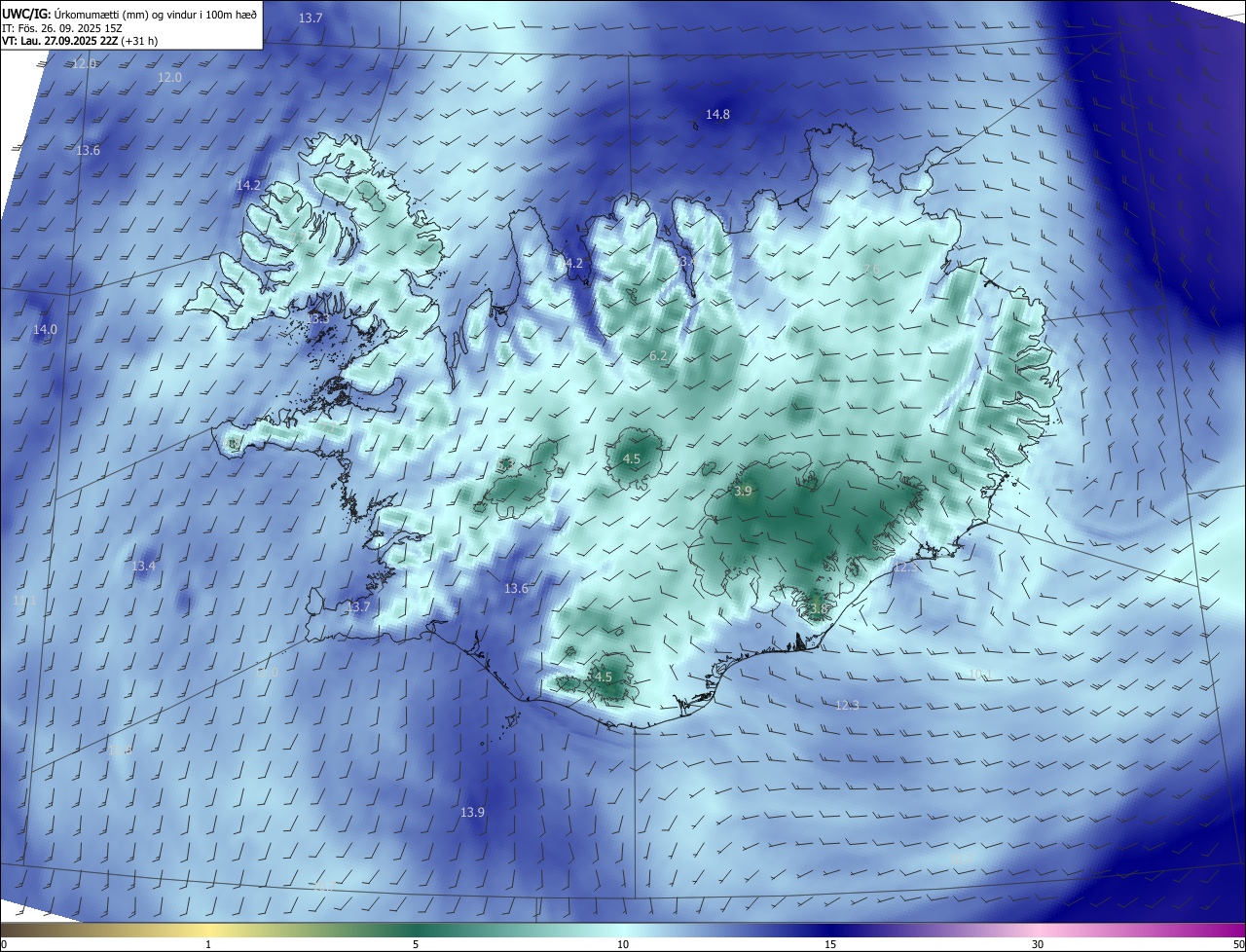The width and height of the screenshot is (1246, 952).
Task: Click the 'IT: Fös. 26. 09. 2025 15Z' line
Action: pyautogui.click(x=62, y=28)
